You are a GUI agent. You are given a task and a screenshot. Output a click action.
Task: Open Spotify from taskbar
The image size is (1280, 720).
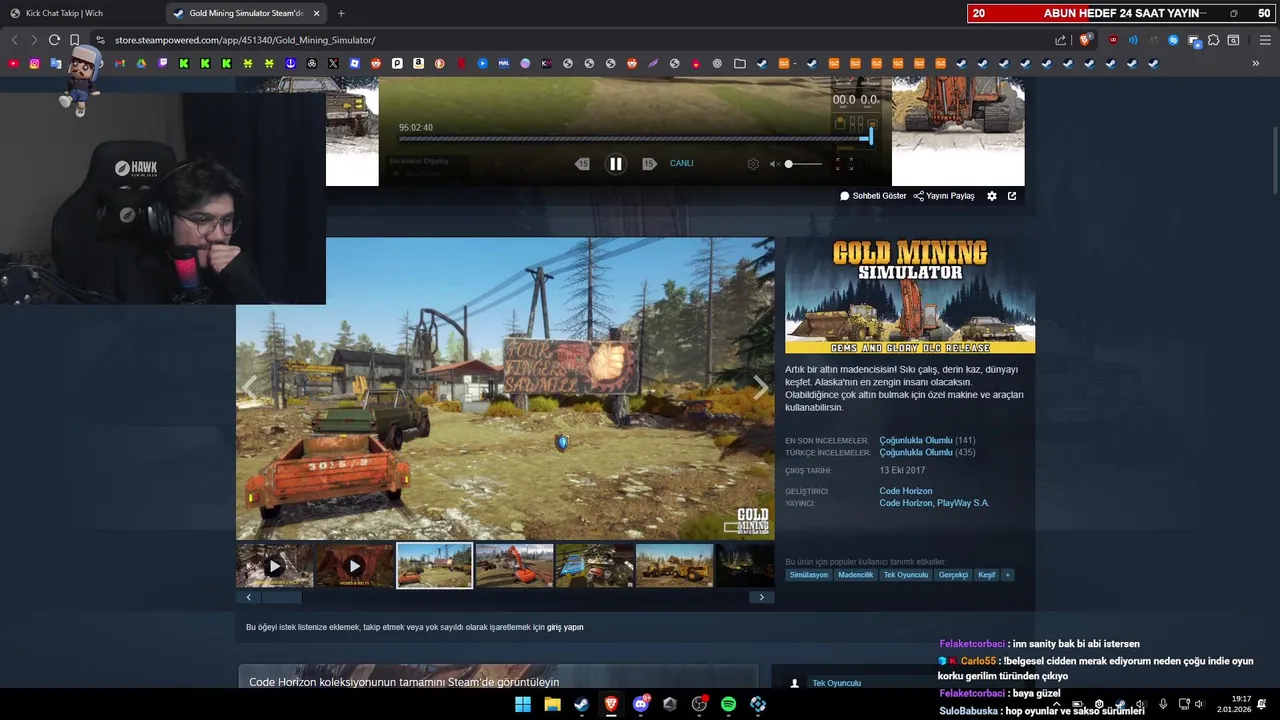(x=728, y=704)
